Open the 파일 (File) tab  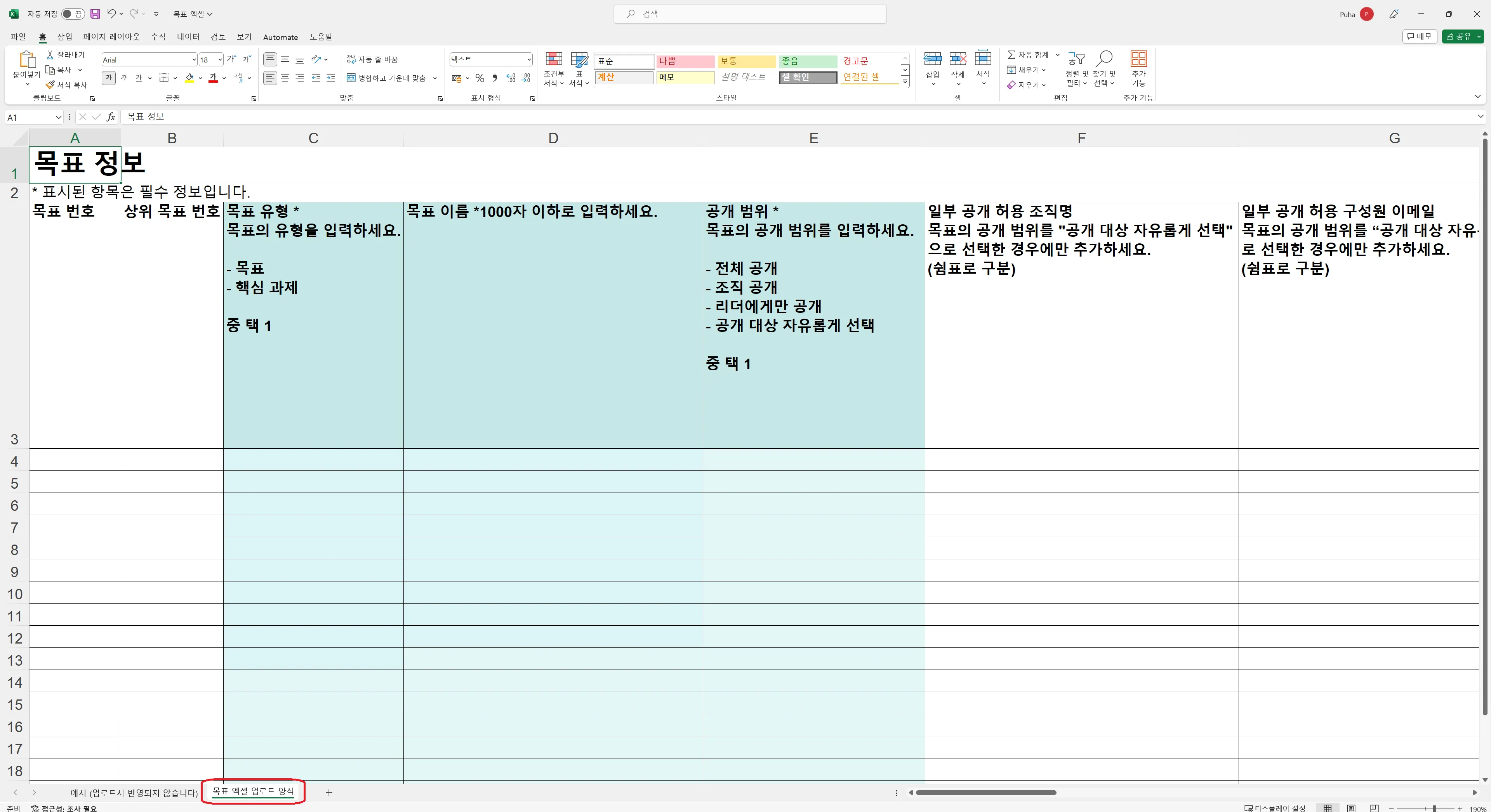(x=18, y=36)
